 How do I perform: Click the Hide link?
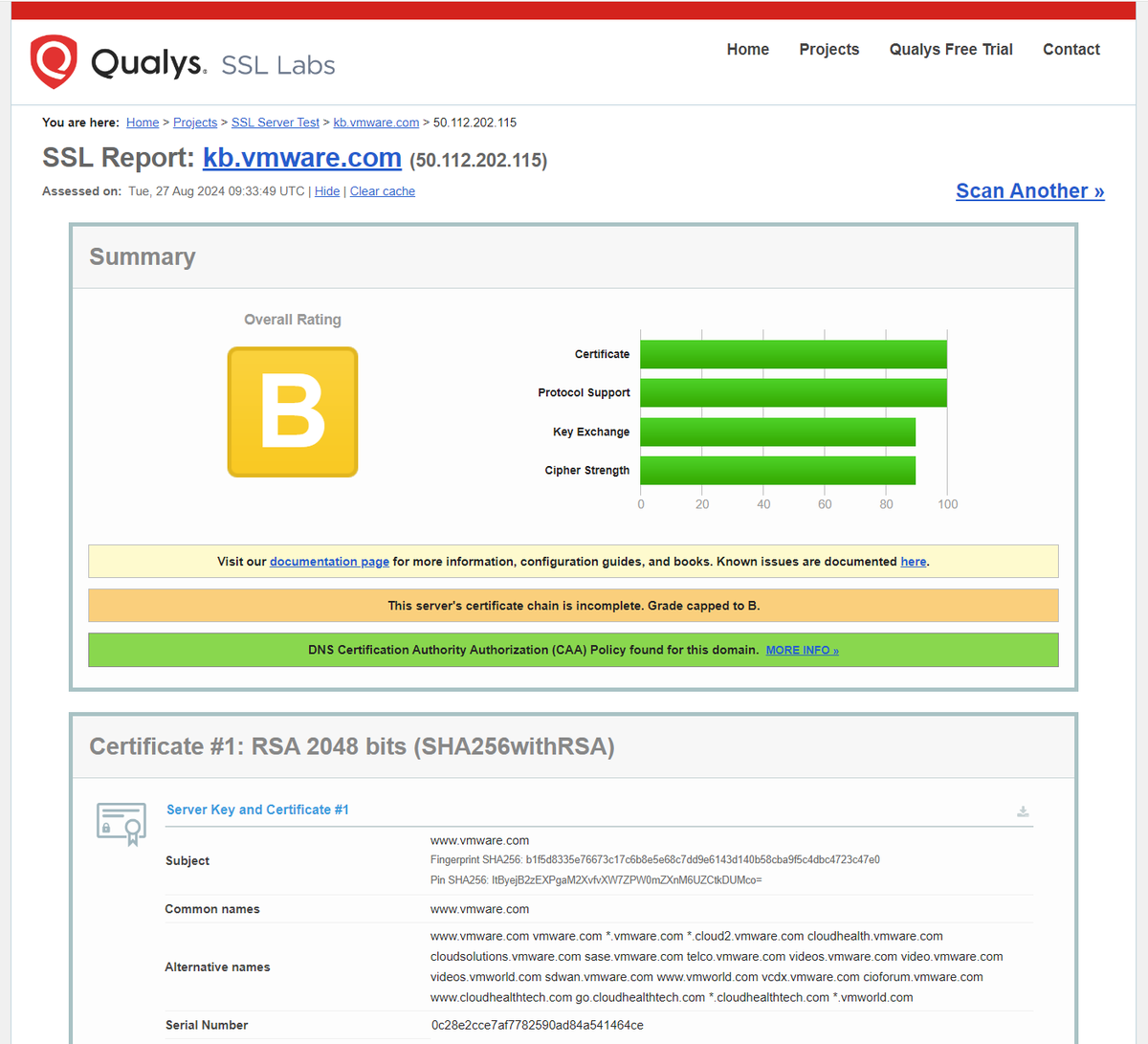coord(327,191)
